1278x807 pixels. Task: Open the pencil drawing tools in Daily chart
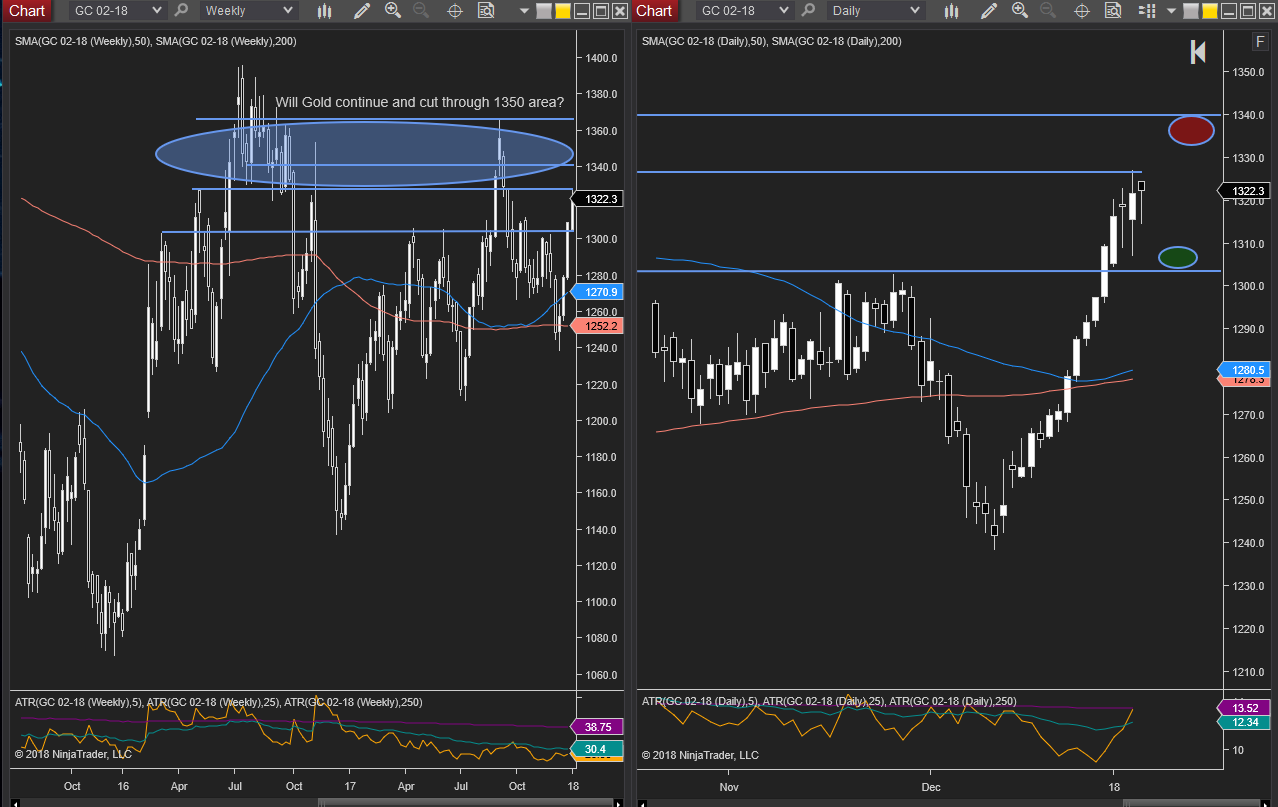pyautogui.click(x=988, y=10)
